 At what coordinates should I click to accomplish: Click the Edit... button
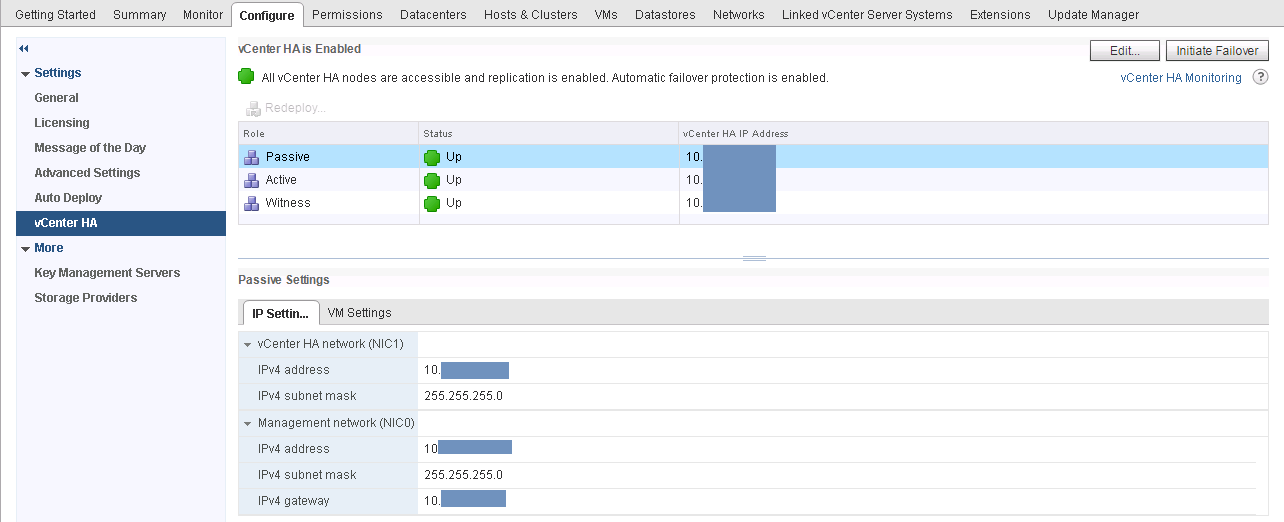(1125, 51)
